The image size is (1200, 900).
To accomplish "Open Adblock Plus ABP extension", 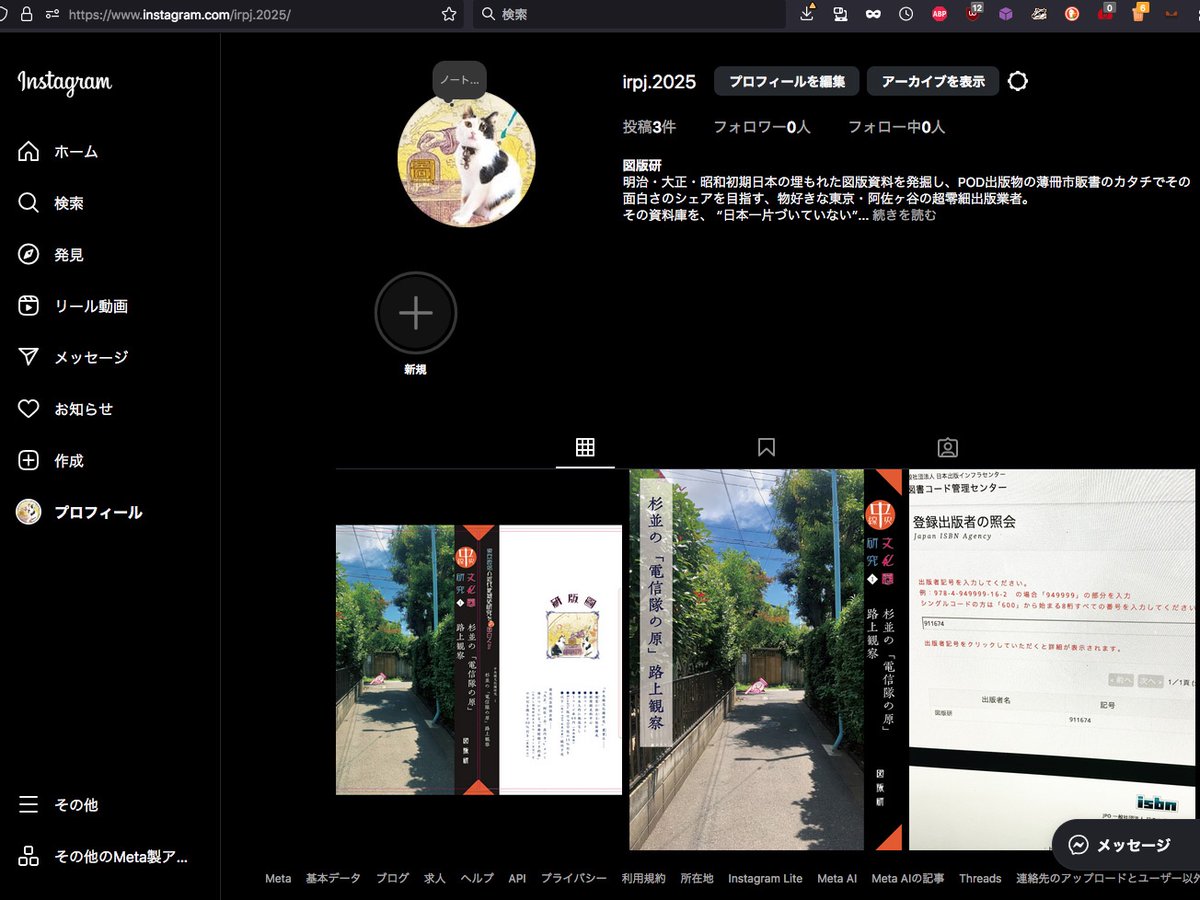I will point(940,14).
